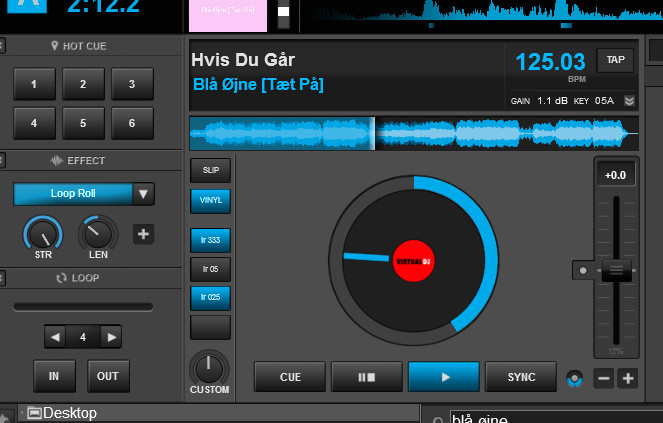The image size is (663, 423).
Task: Set loop IN point
Action: pos(54,376)
